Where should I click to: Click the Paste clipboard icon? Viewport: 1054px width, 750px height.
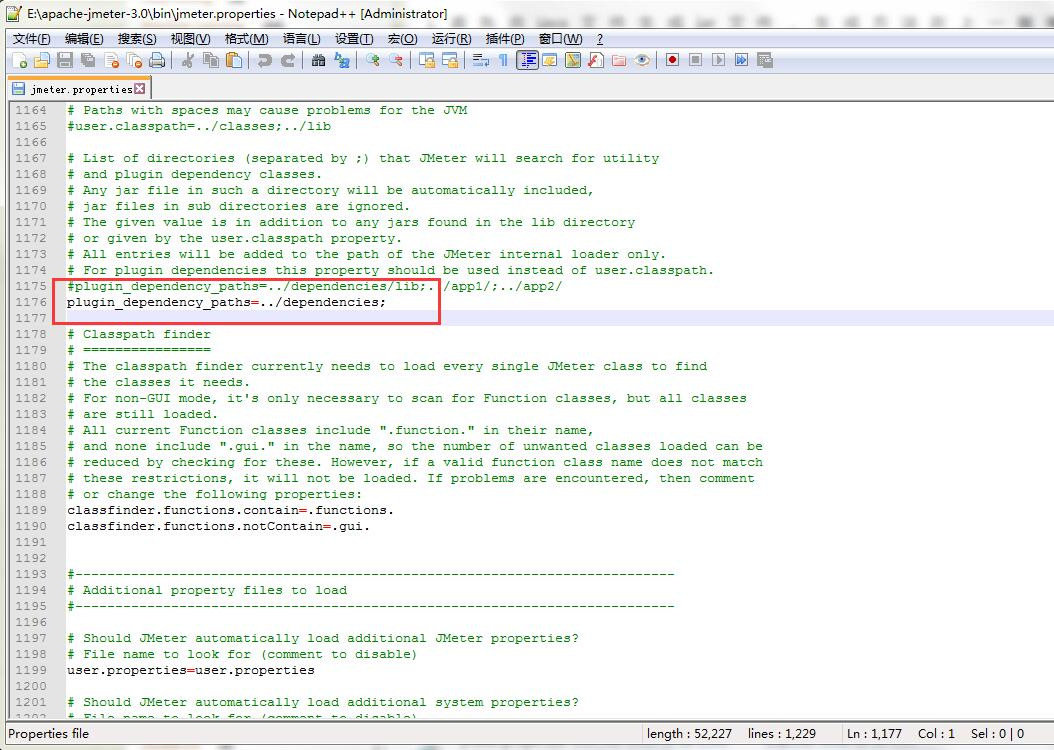pyautogui.click(x=234, y=60)
